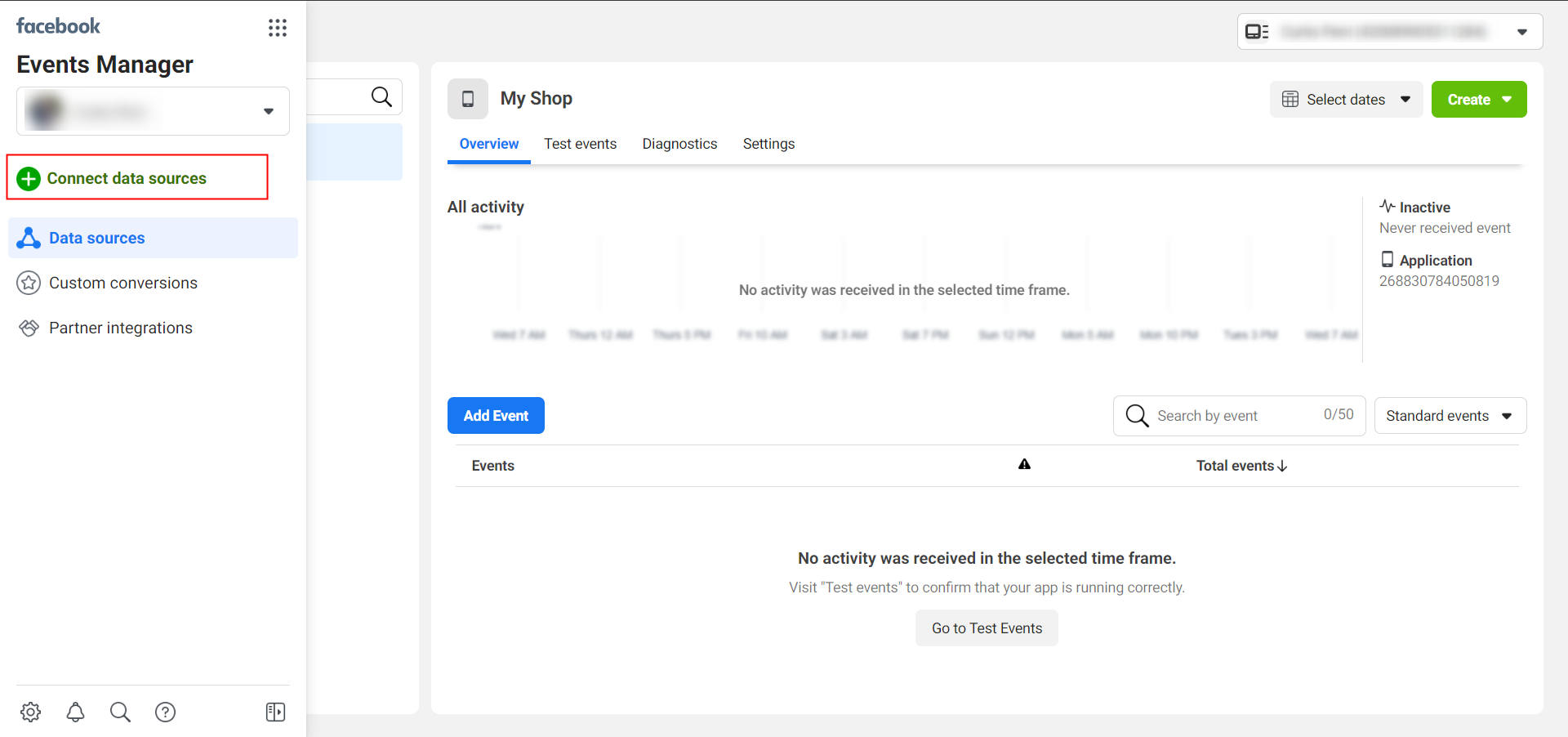
Task: Open the Settings tab
Action: 768,144
